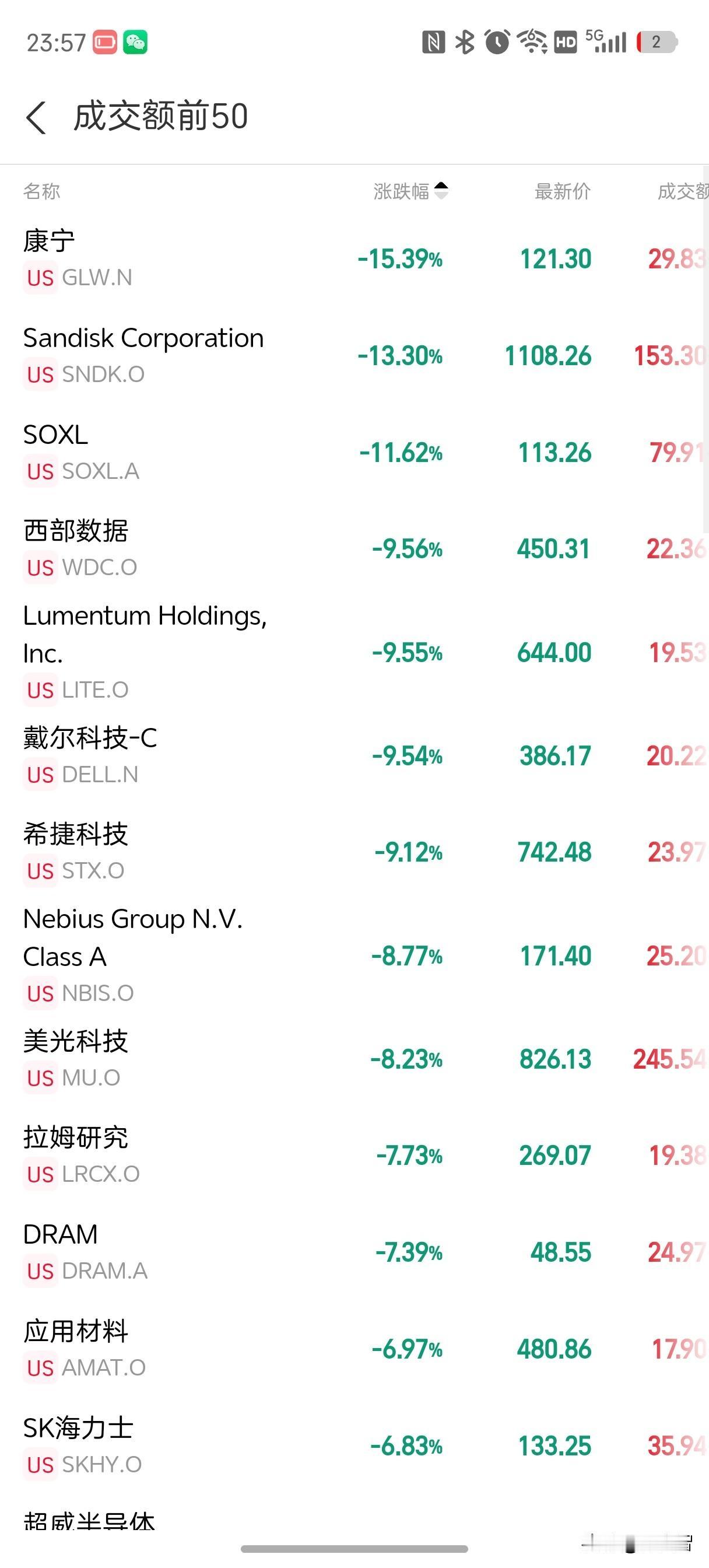
Task: Tap the back arrow icon
Action: click(x=36, y=117)
